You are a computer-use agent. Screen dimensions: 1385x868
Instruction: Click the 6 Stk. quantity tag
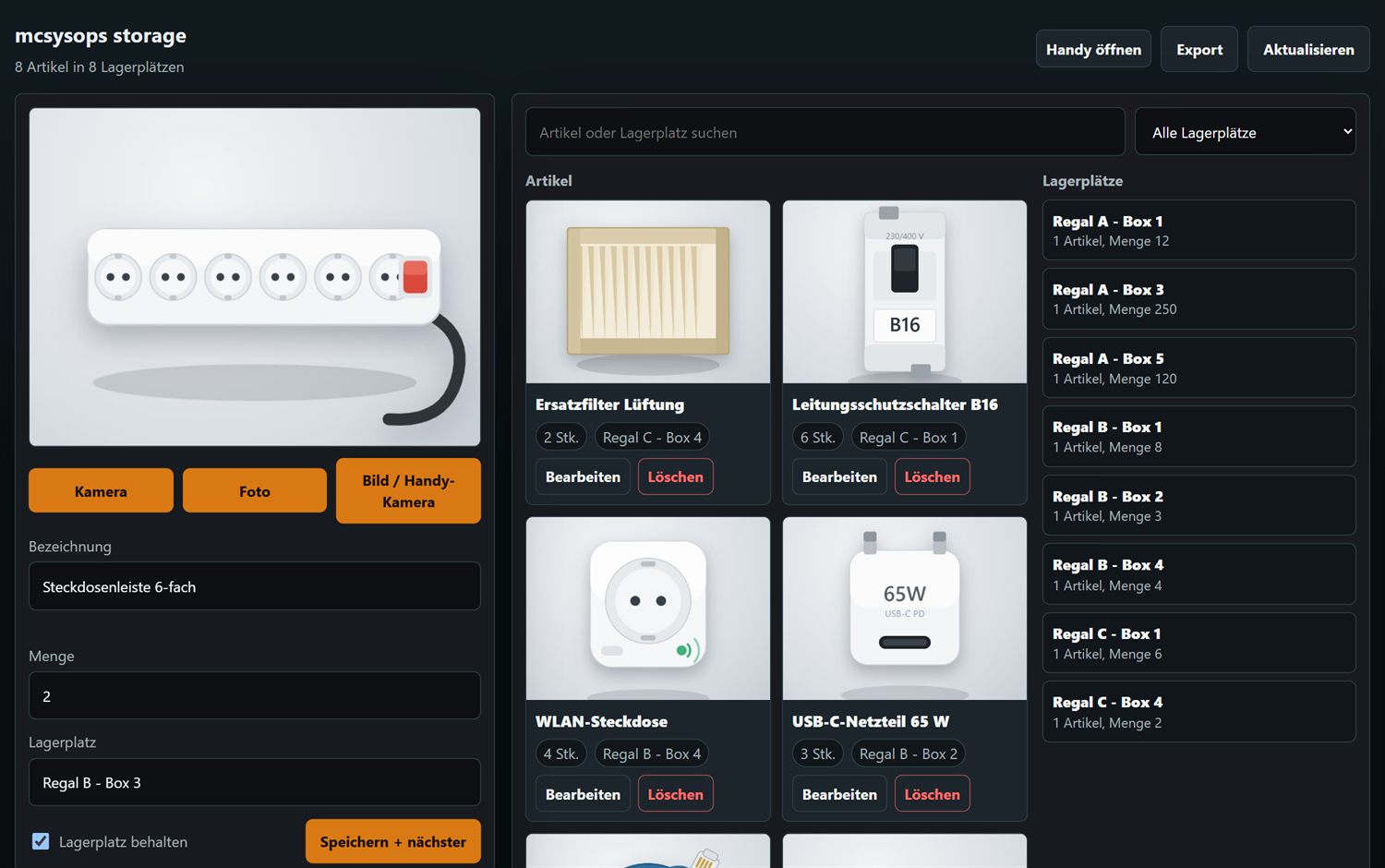click(818, 438)
